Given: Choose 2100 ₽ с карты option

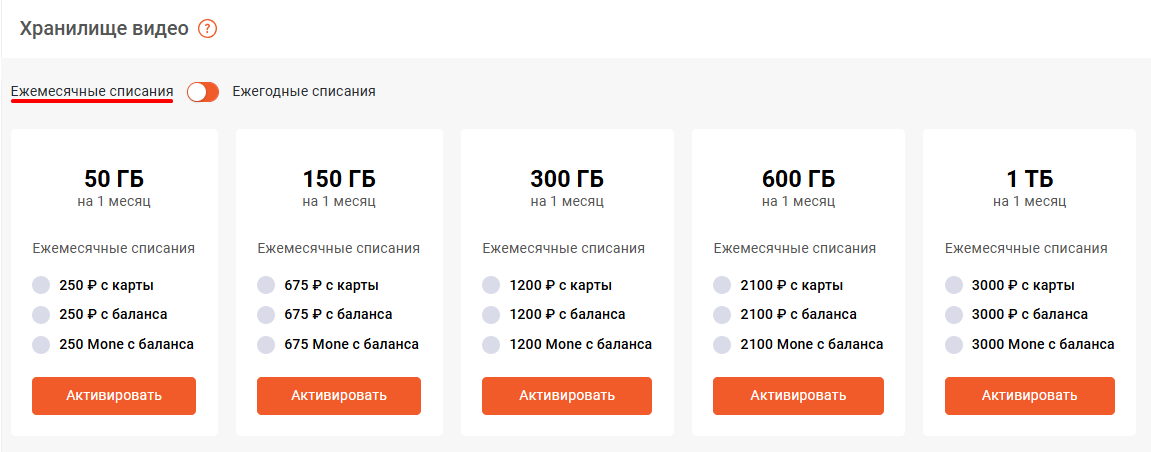Looking at the screenshot, I should (722, 285).
